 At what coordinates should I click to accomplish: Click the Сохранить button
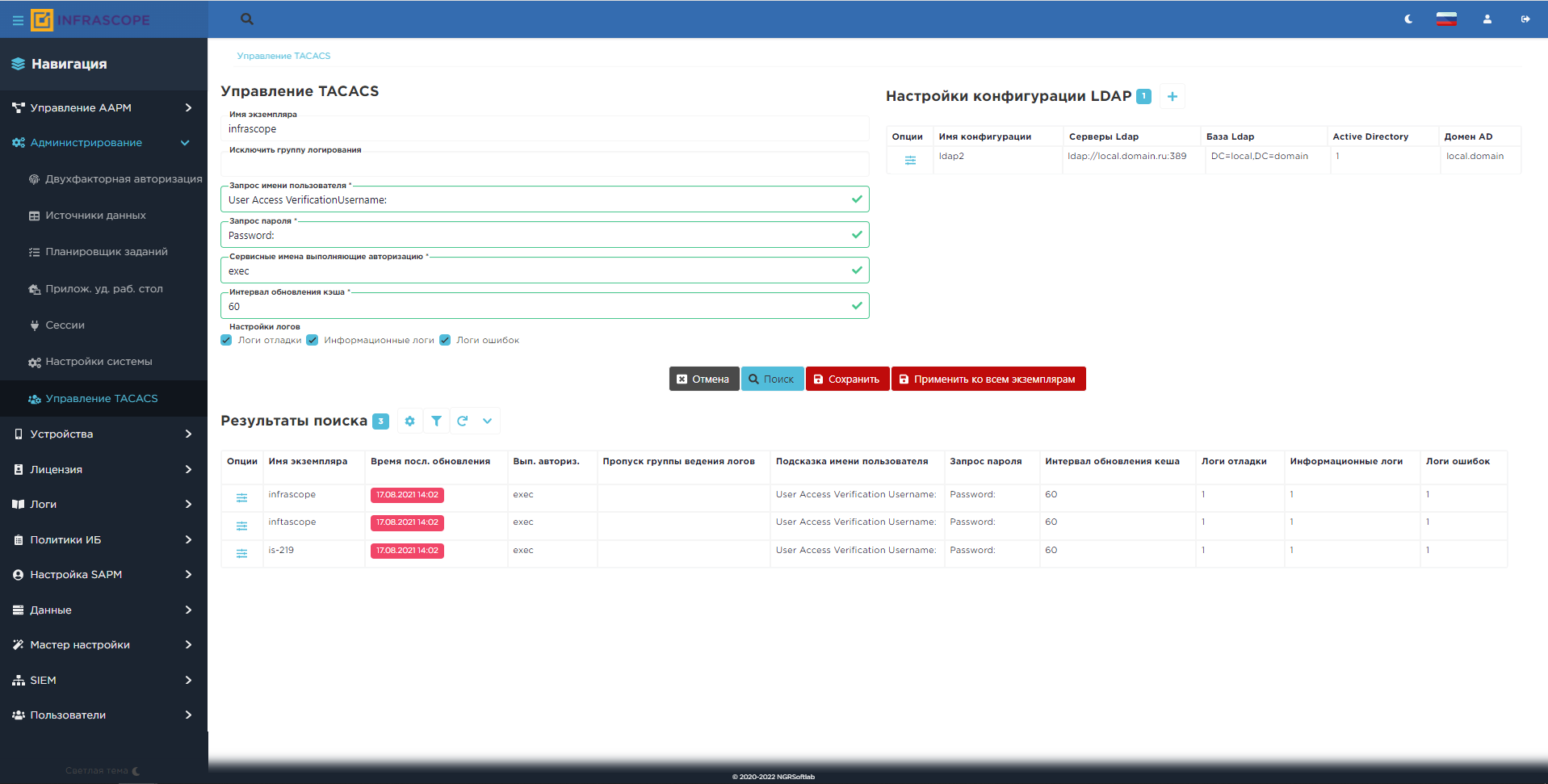847,379
